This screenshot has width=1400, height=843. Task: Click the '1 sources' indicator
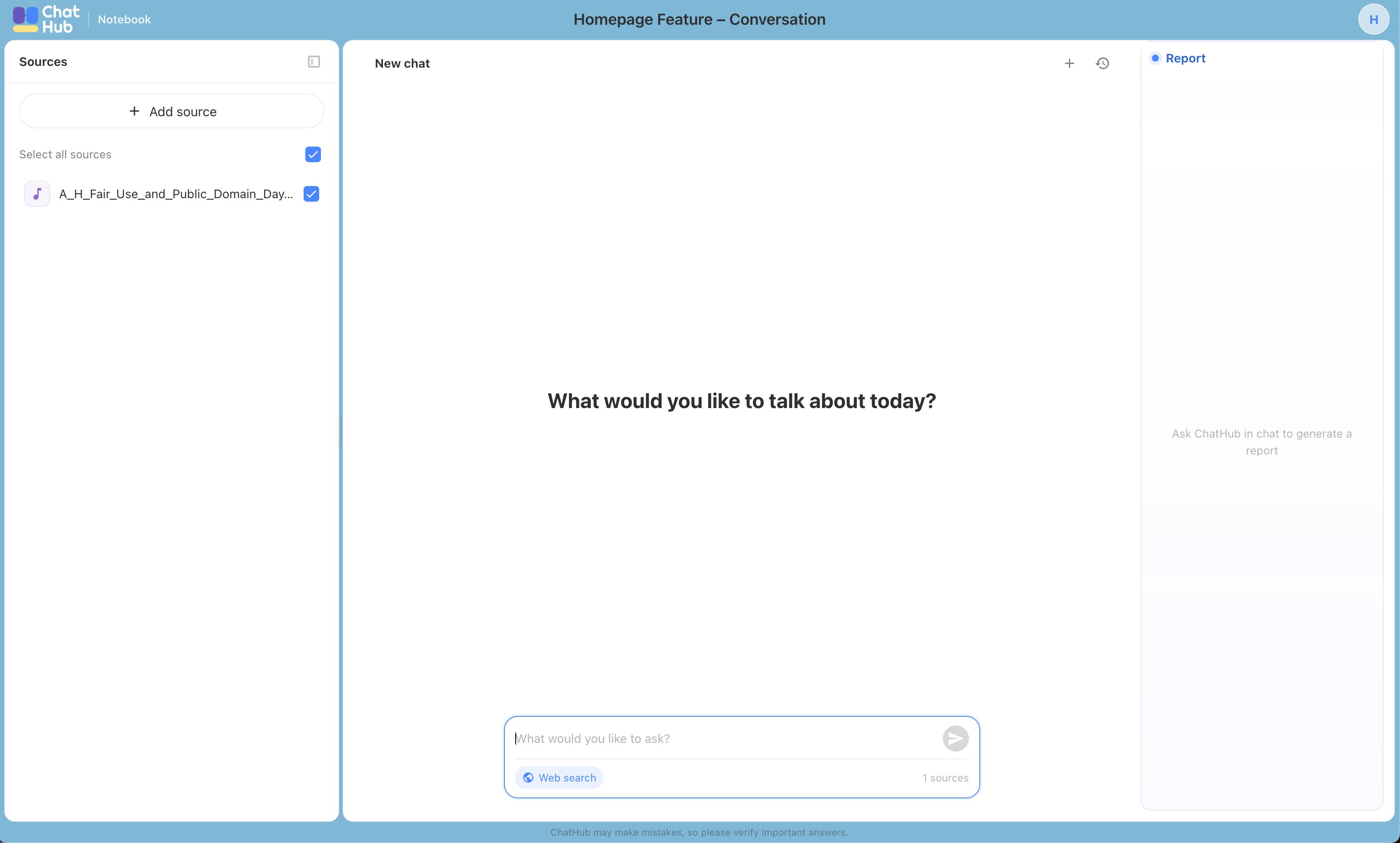(x=945, y=778)
